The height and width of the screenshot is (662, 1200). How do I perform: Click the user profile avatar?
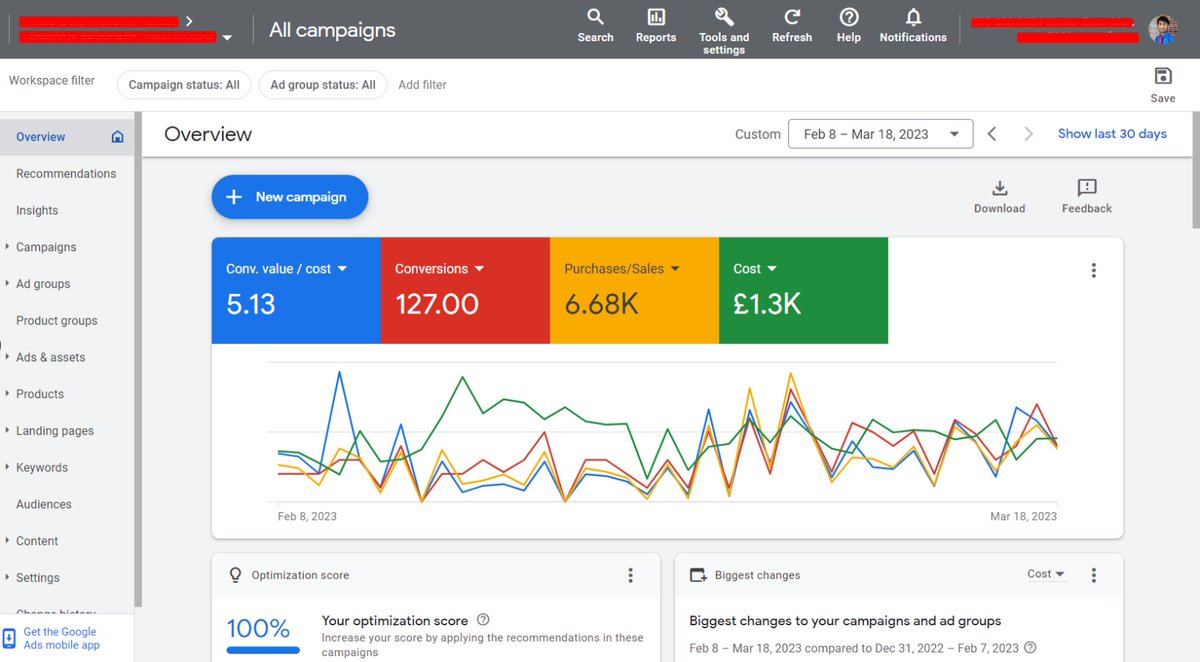coord(1163,29)
